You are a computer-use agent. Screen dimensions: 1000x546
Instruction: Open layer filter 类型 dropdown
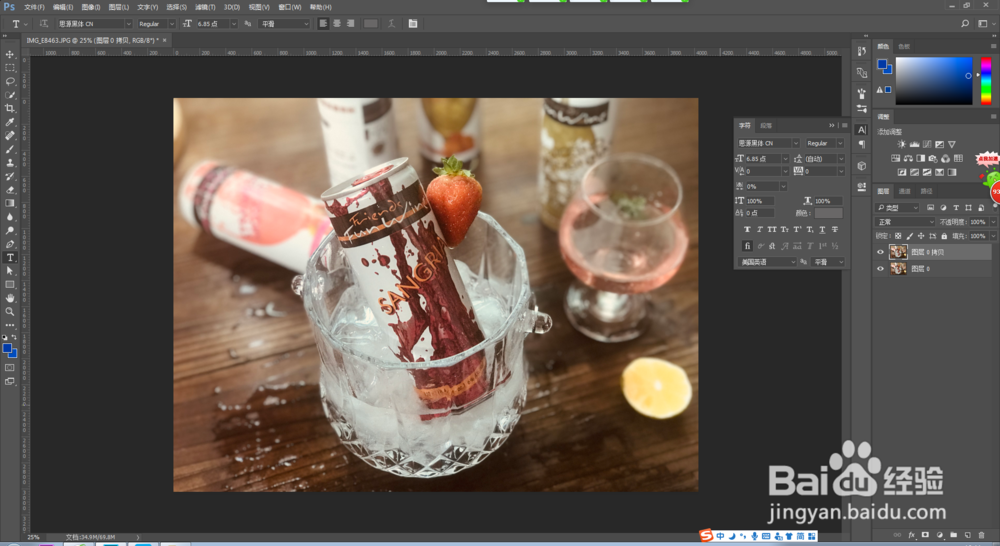pyautogui.click(x=897, y=207)
